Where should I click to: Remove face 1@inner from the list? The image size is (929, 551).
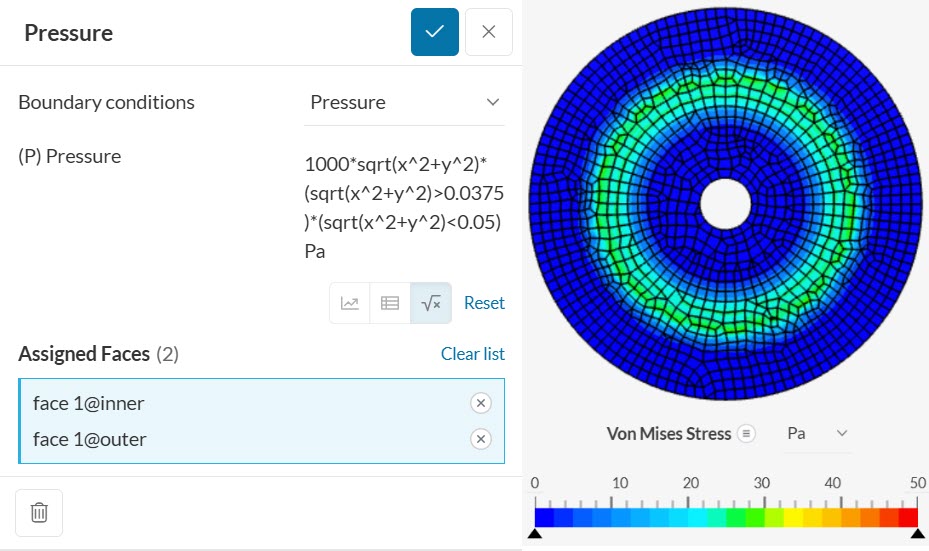[x=480, y=403]
